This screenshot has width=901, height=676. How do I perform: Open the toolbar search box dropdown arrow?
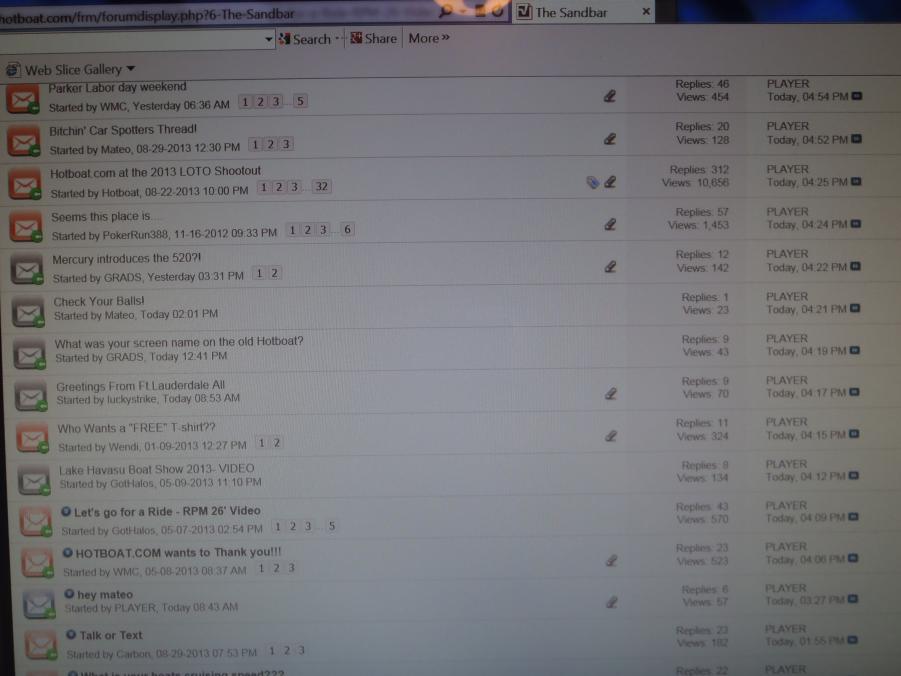268,39
